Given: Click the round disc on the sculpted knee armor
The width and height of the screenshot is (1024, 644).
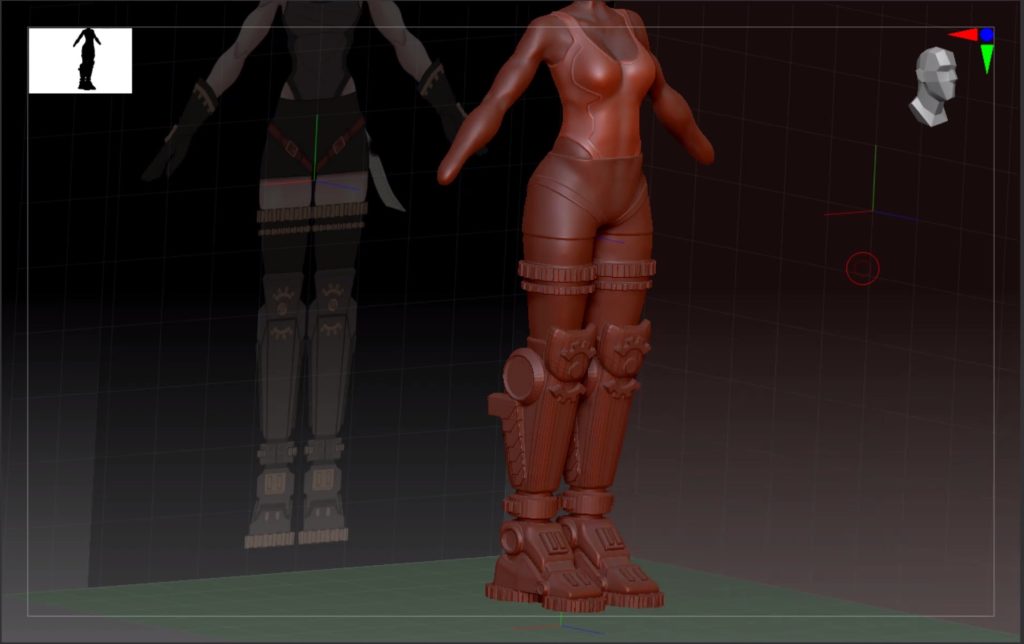Looking at the screenshot, I should [x=524, y=374].
